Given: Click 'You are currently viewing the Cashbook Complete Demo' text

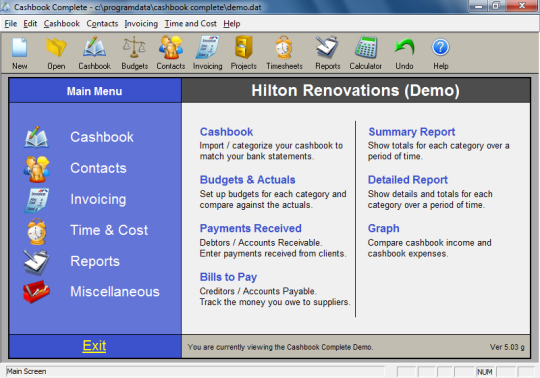Looking at the screenshot, I should coord(280,347).
